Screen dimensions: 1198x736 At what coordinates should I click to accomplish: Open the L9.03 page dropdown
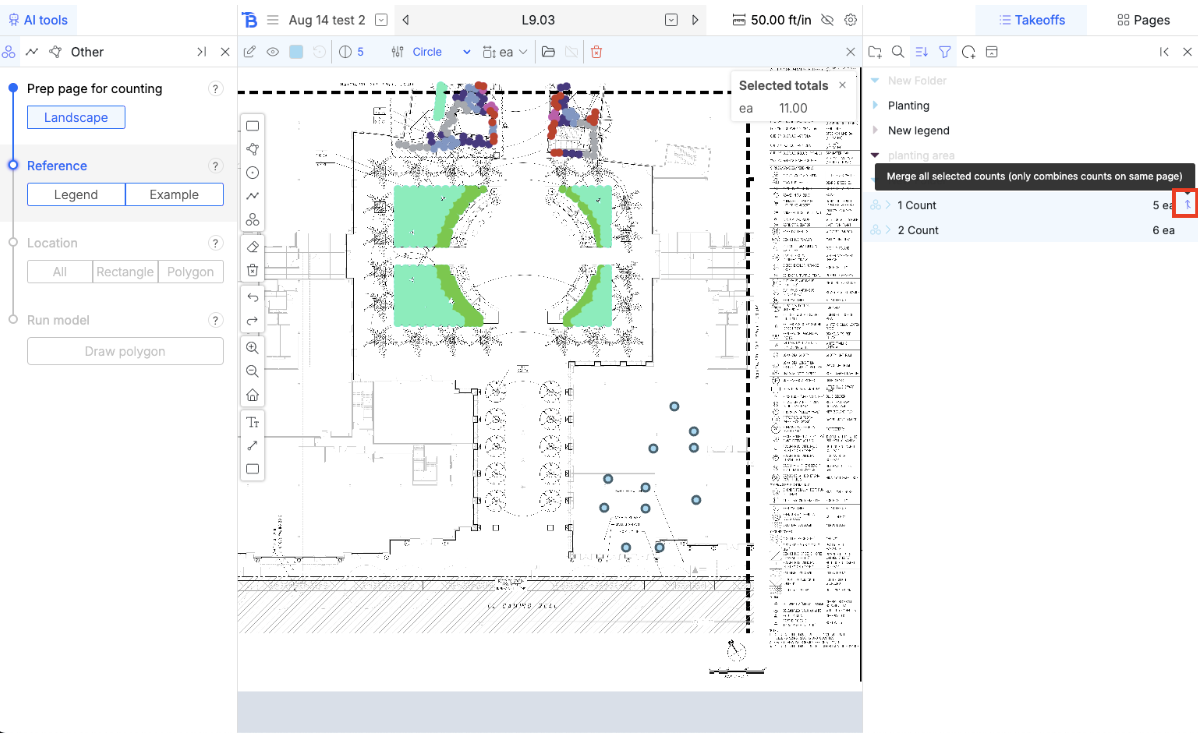671,20
